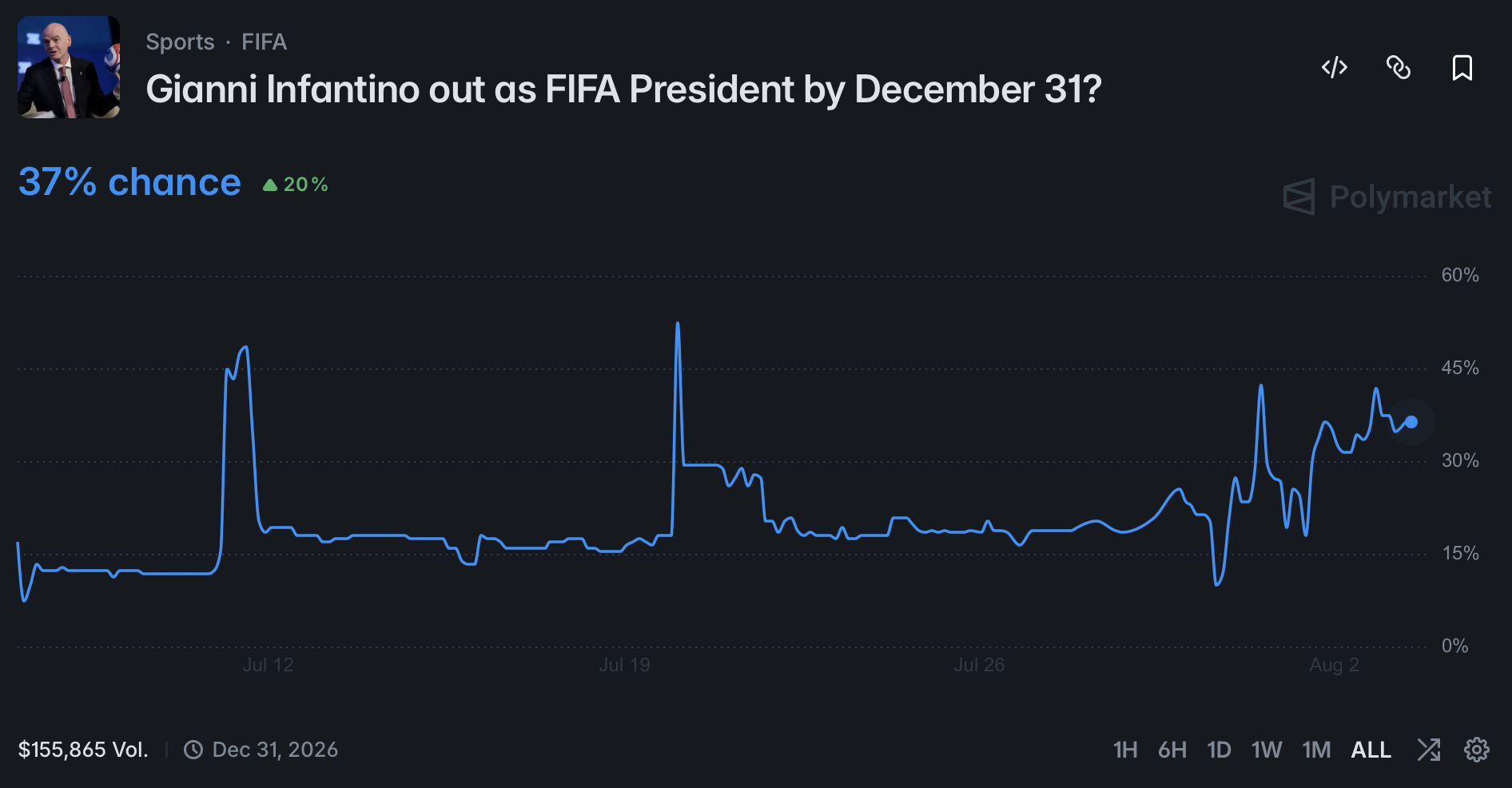
Task: Switch chart to 6H range
Action: (x=1172, y=750)
